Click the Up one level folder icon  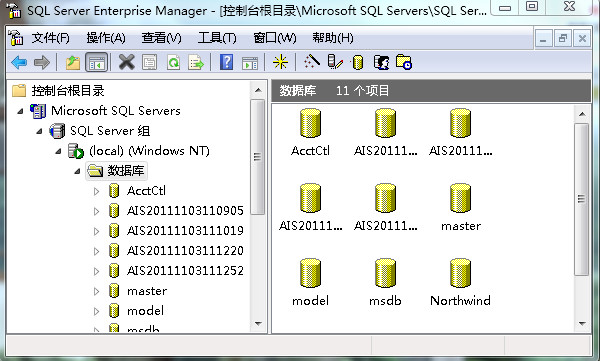coord(73,62)
